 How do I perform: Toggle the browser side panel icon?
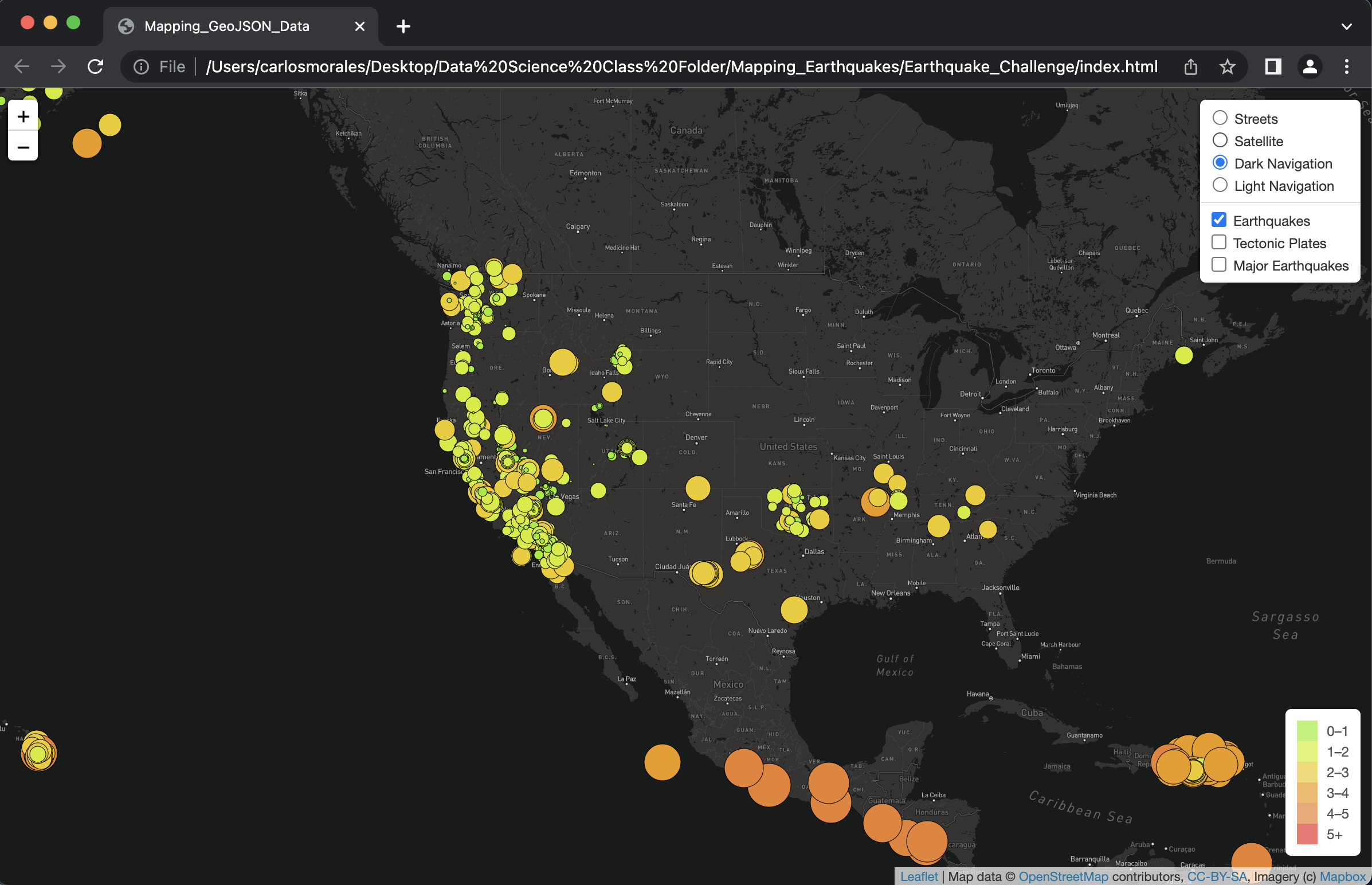pyautogui.click(x=1273, y=66)
